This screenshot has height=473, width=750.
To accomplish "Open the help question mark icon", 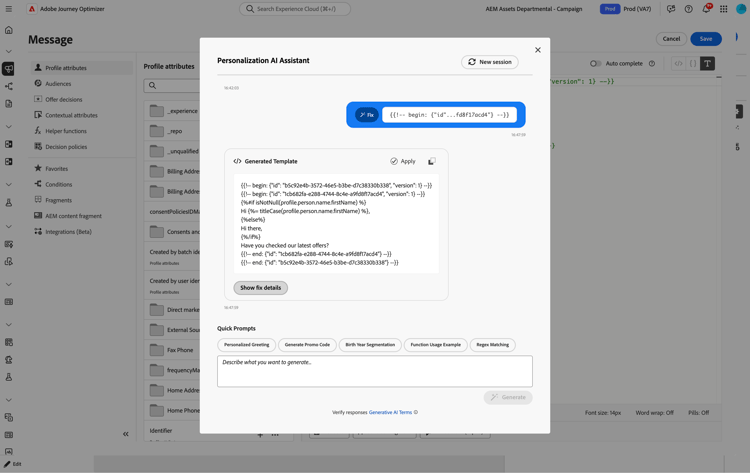I will point(688,9).
